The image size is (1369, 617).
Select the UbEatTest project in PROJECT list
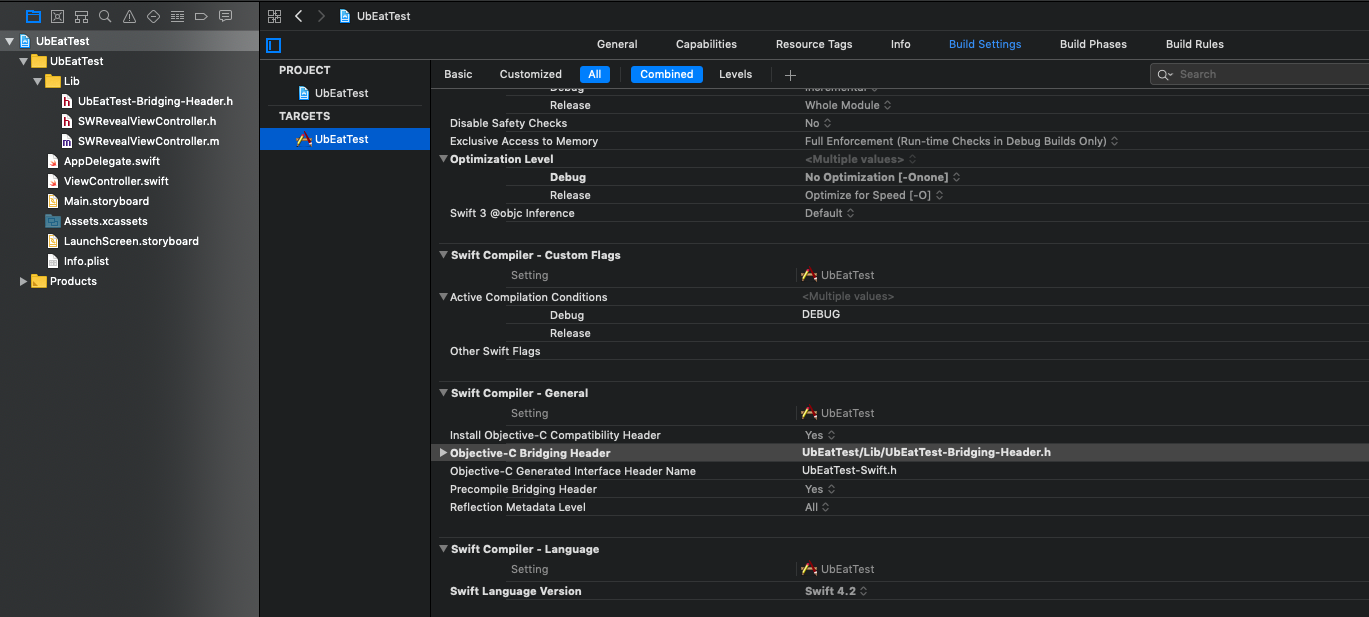click(x=341, y=93)
